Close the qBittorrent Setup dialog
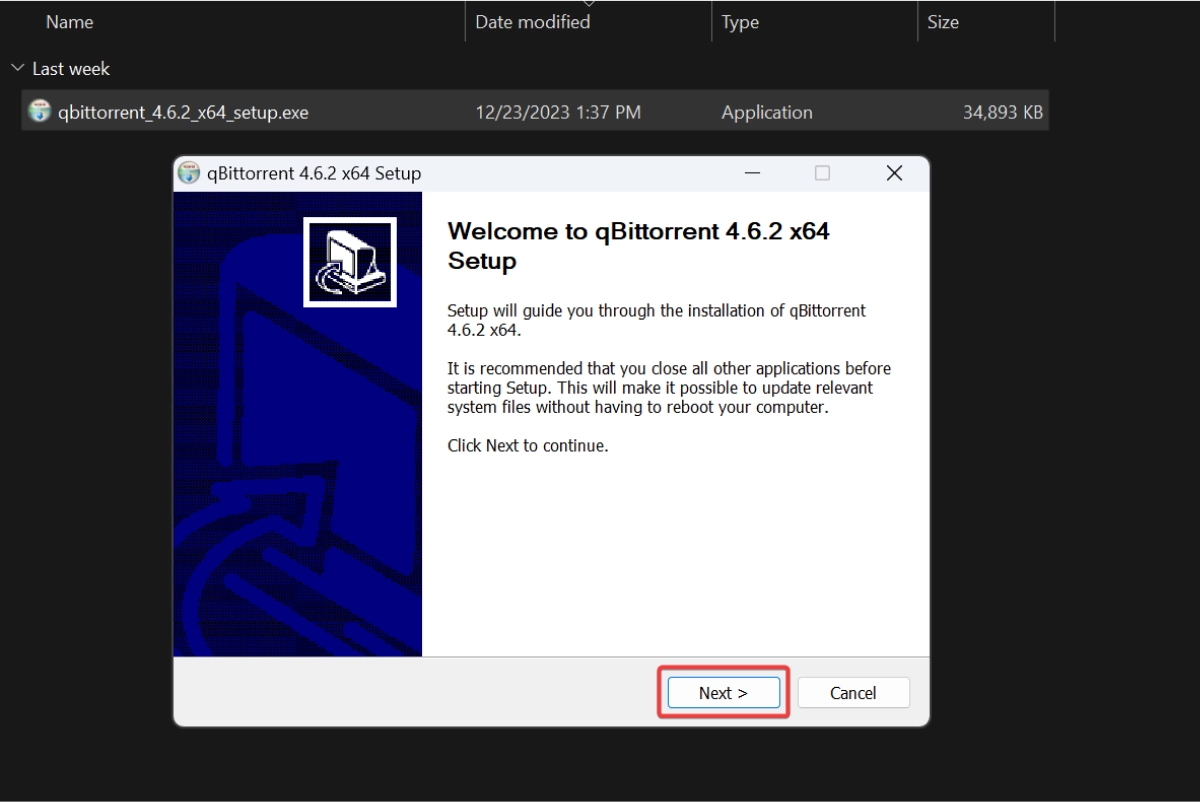 coord(894,173)
